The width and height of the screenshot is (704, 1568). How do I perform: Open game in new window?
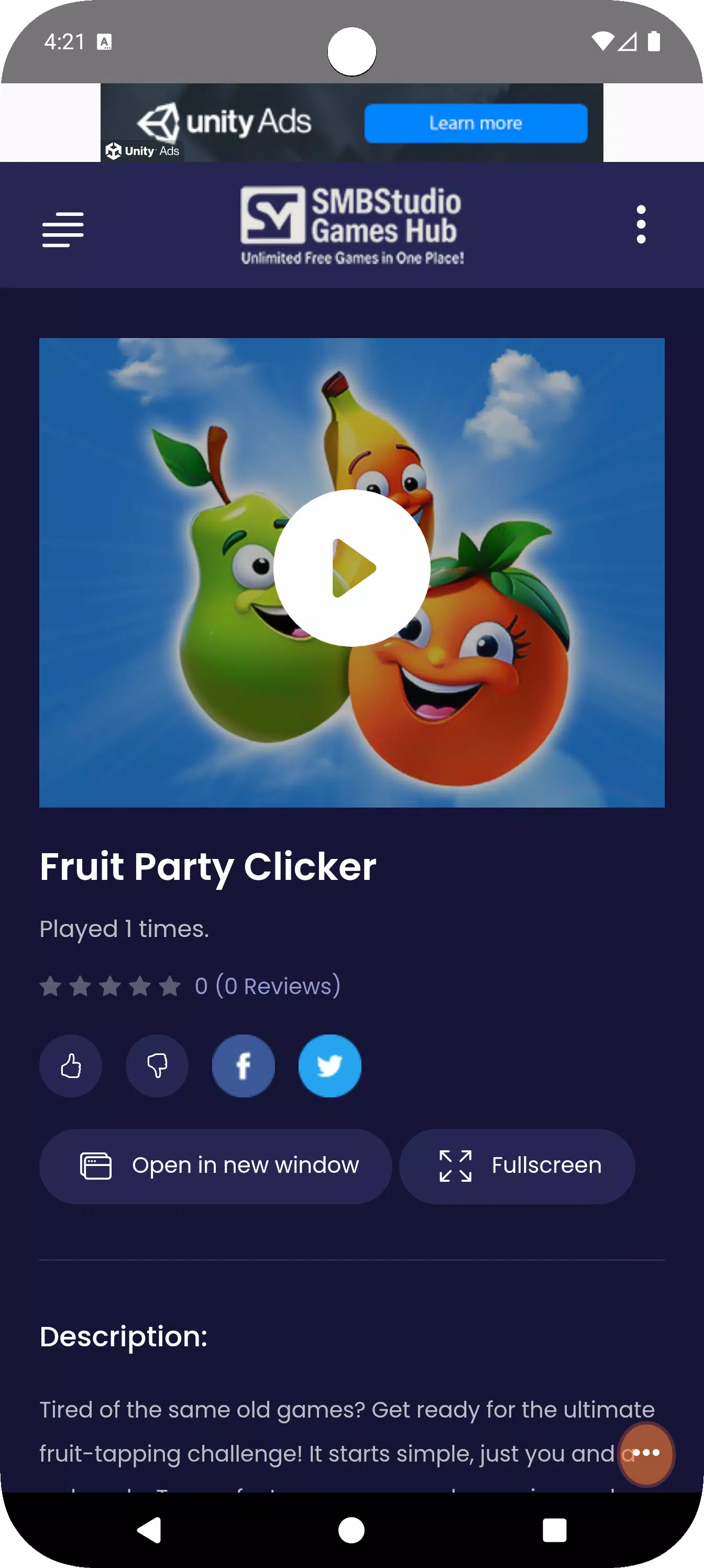click(215, 1166)
